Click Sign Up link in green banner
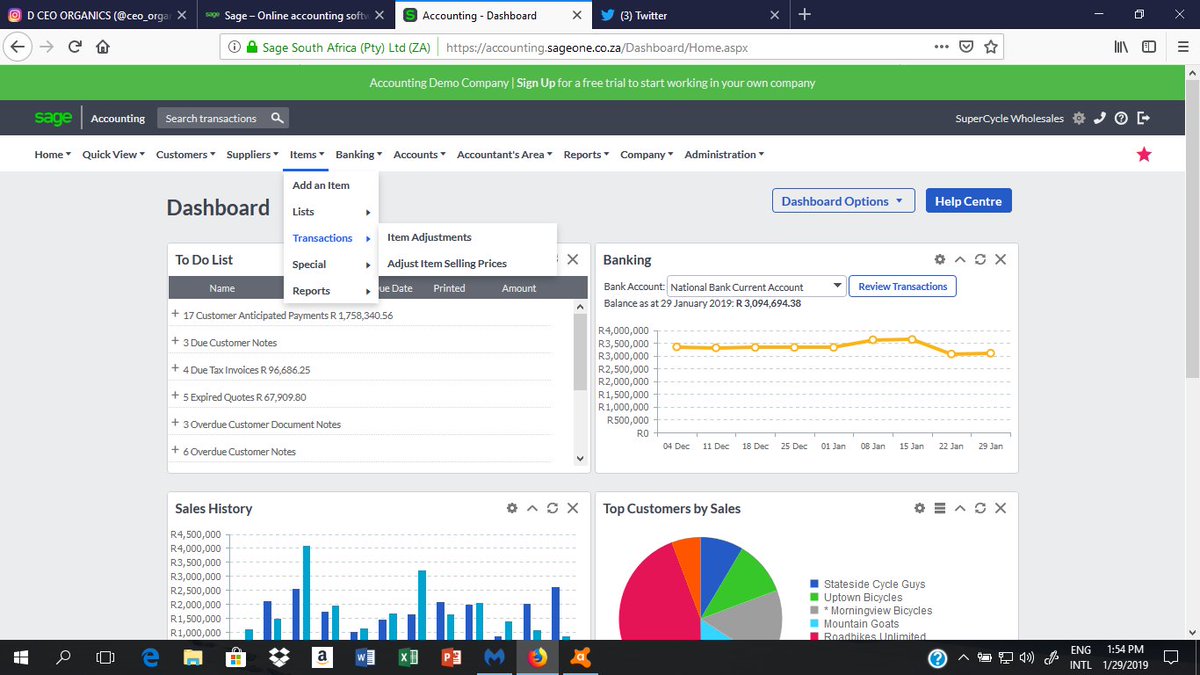The image size is (1200, 675). pyautogui.click(x=536, y=83)
